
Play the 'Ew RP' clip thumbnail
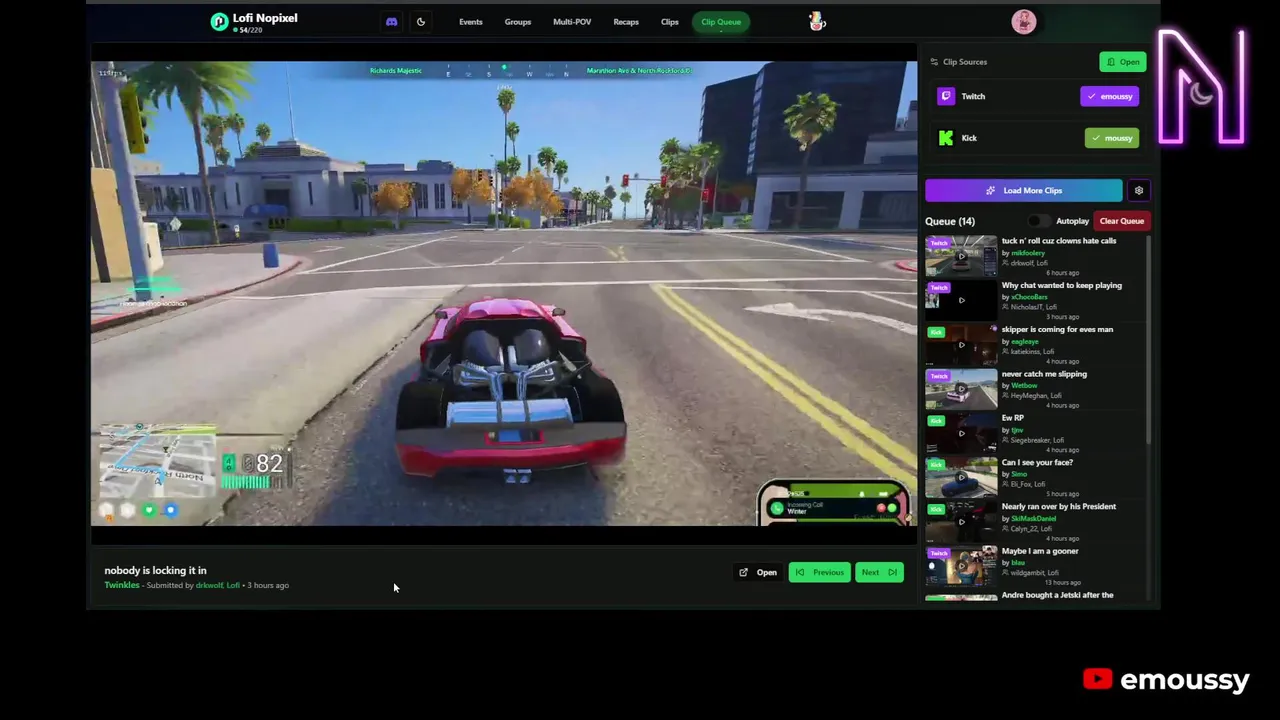(961, 433)
